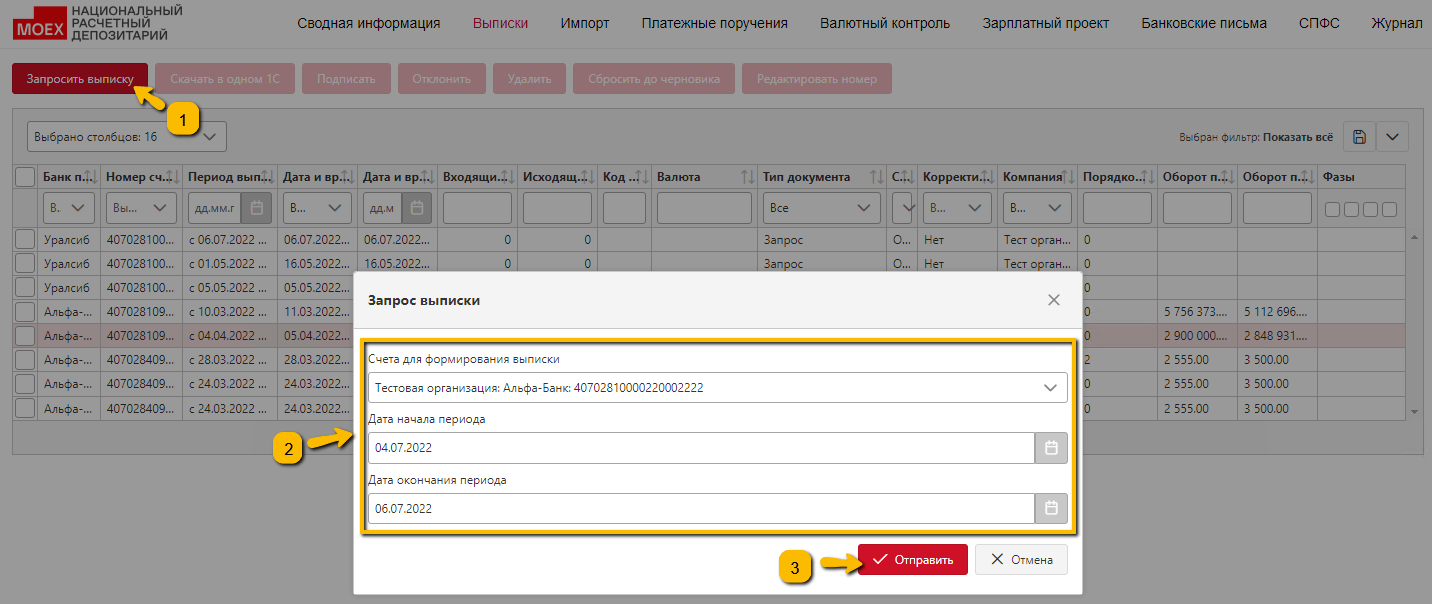Open the Выбрано столбцов: 16 dropdown
The image size is (1432, 604).
point(127,137)
